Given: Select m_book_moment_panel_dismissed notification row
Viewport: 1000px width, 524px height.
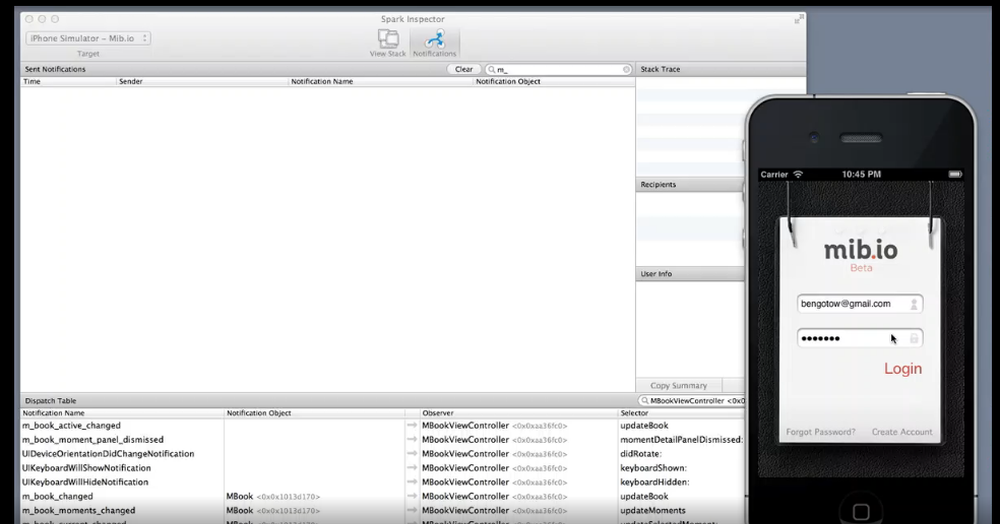Looking at the screenshot, I should click(x=383, y=440).
